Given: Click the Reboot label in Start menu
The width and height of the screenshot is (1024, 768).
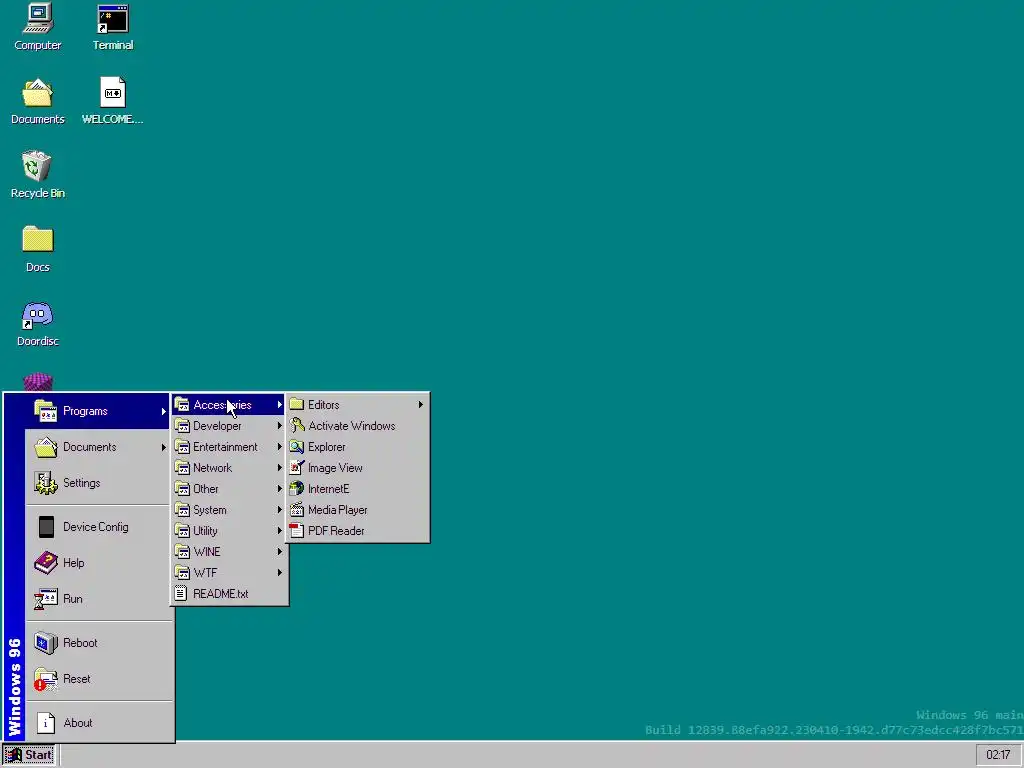Looking at the screenshot, I should tap(80, 643).
